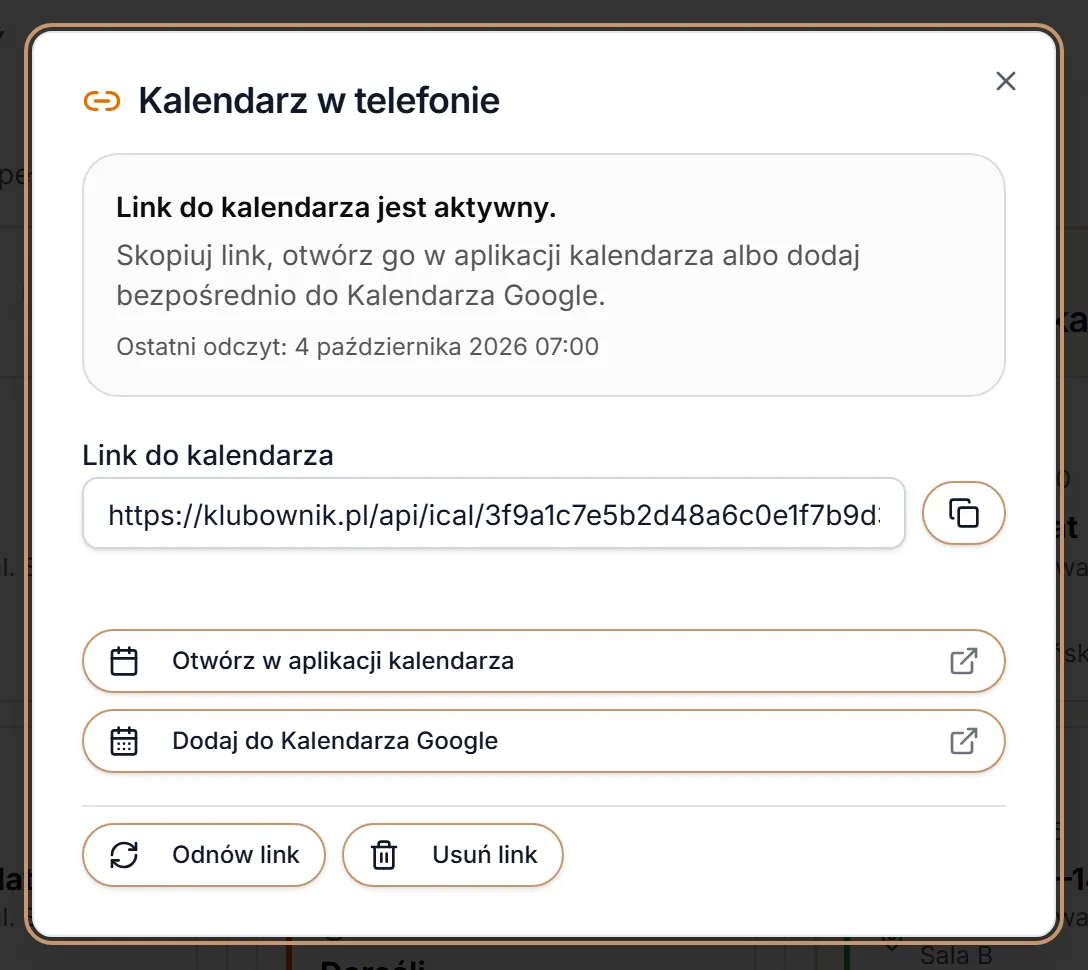Image resolution: width=1088 pixels, height=970 pixels.
Task: Delete the link with Usuń link
Action: 452,855
